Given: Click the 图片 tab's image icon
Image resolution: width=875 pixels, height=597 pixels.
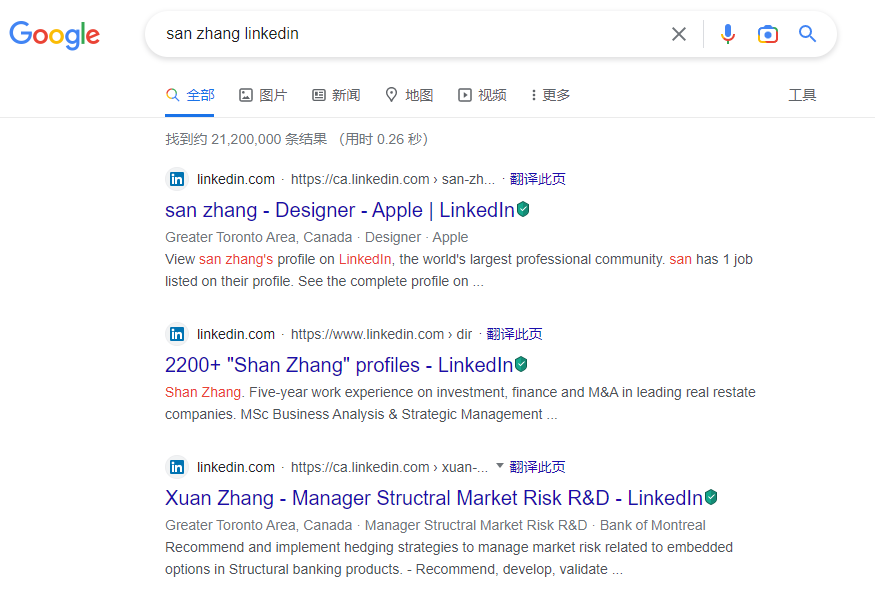Looking at the screenshot, I should pos(245,94).
